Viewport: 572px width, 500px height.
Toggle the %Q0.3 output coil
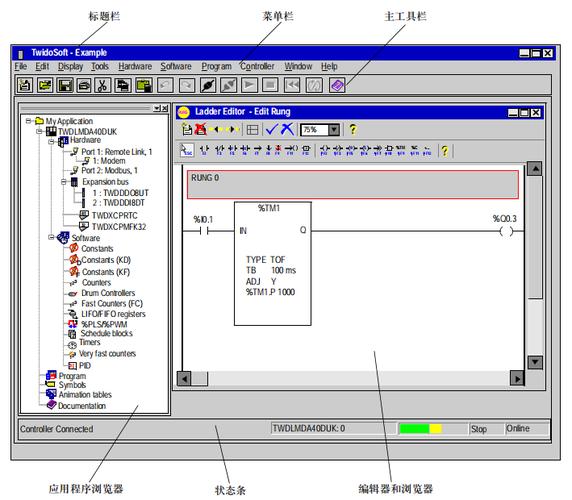pyautogui.click(x=506, y=231)
